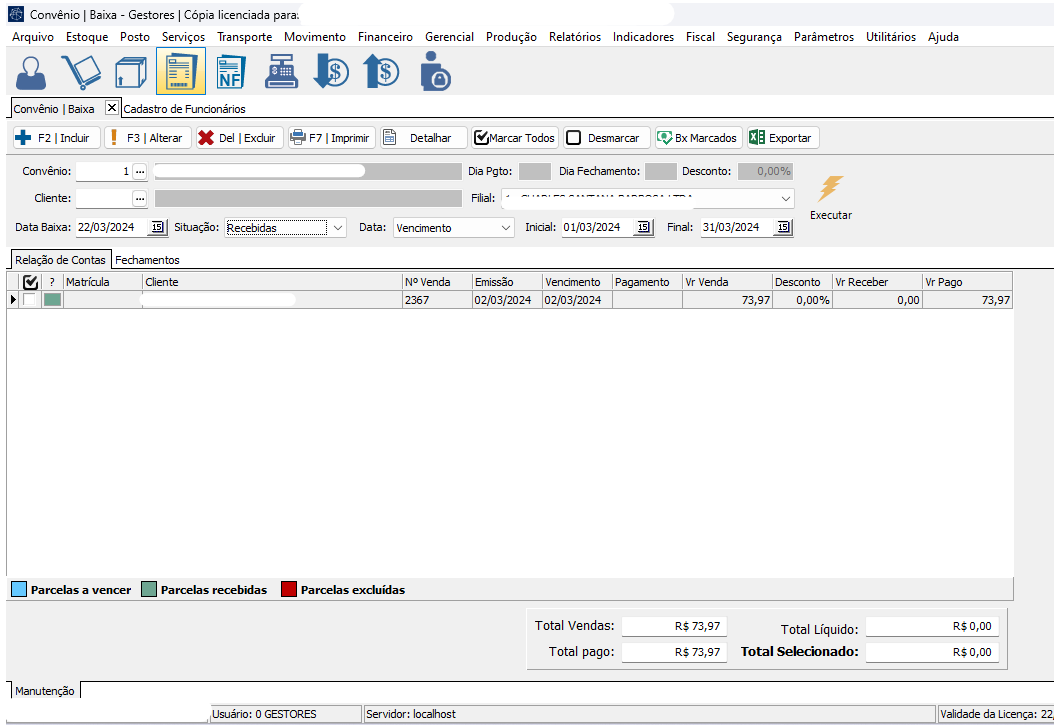
Task: Click the Convênio number input field
Action: pyautogui.click(x=103, y=171)
